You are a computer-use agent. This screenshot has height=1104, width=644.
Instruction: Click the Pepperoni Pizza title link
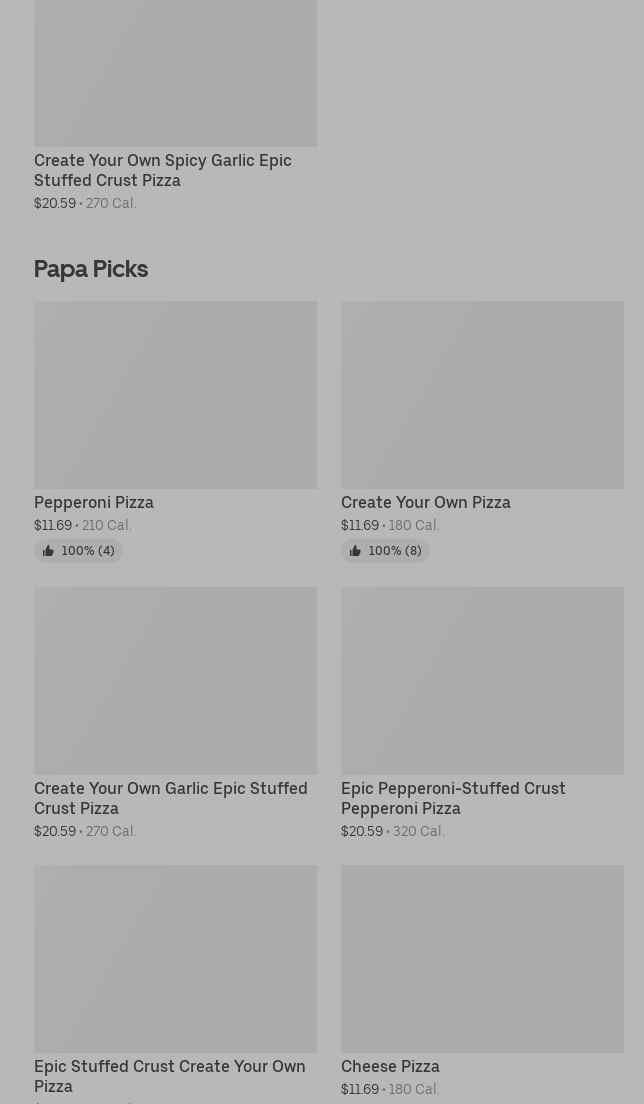[94, 502]
